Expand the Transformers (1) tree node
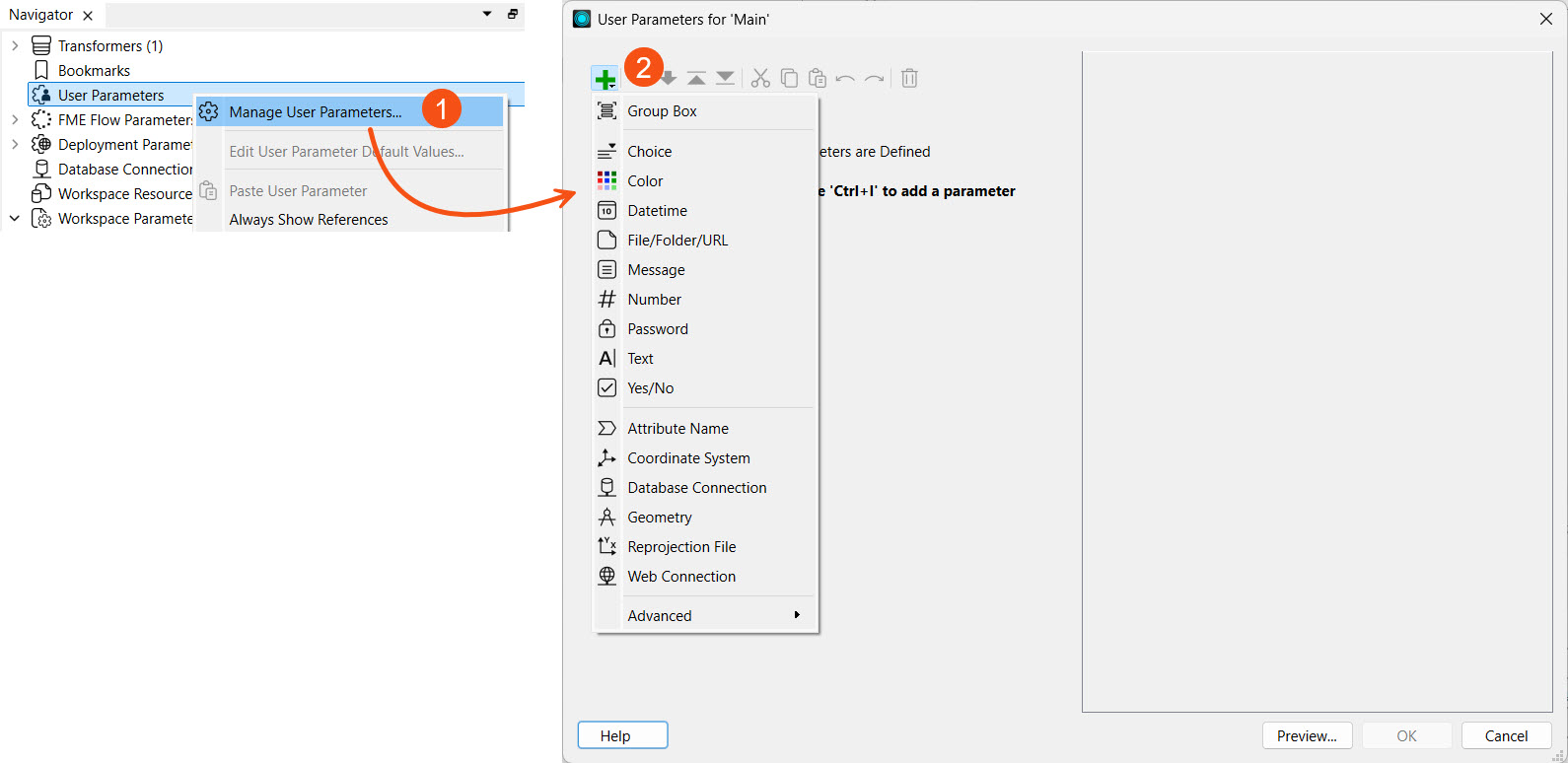The width and height of the screenshot is (1568, 763). click(x=15, y=46)
